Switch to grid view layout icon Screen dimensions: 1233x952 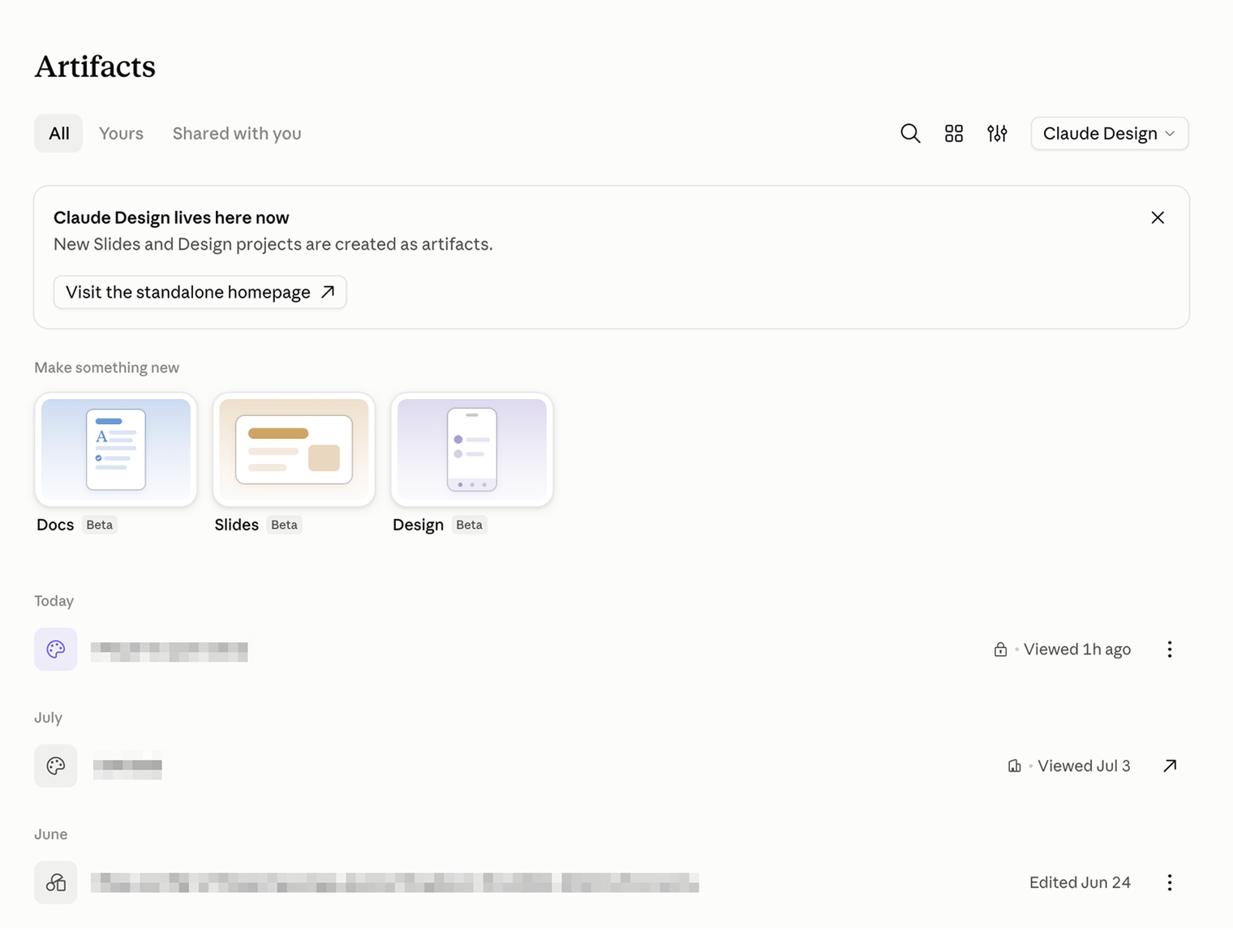point(954,134)
